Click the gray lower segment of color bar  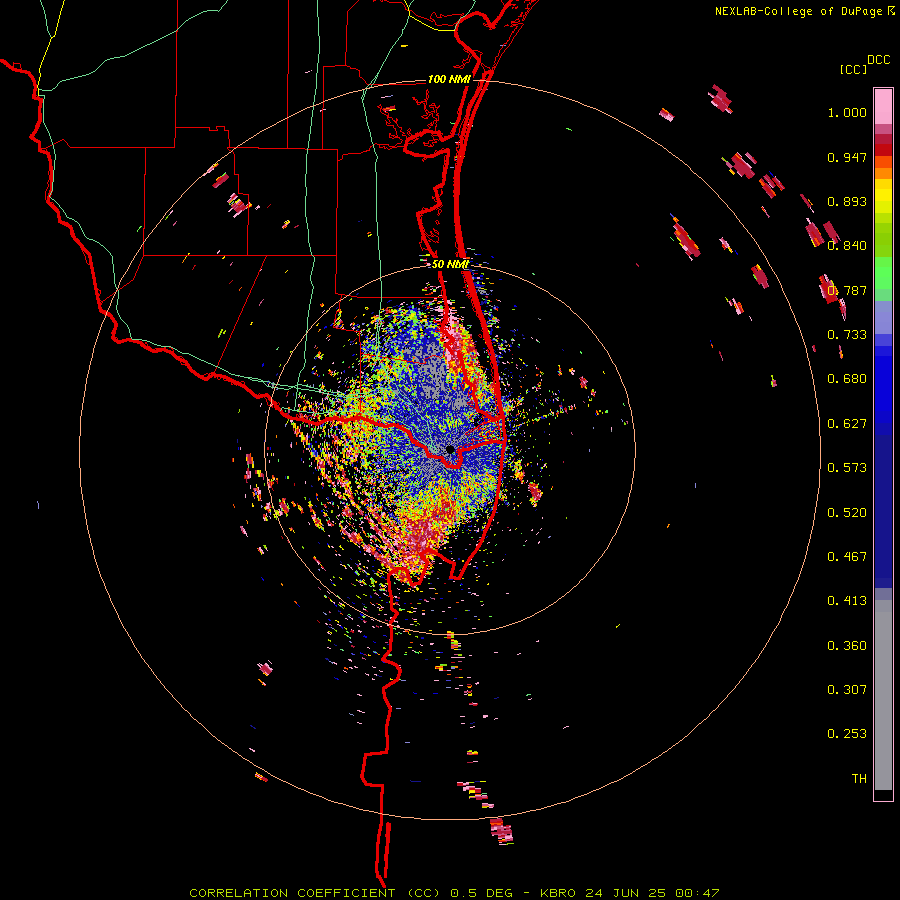pyautogui.click(x=883, y=695)
